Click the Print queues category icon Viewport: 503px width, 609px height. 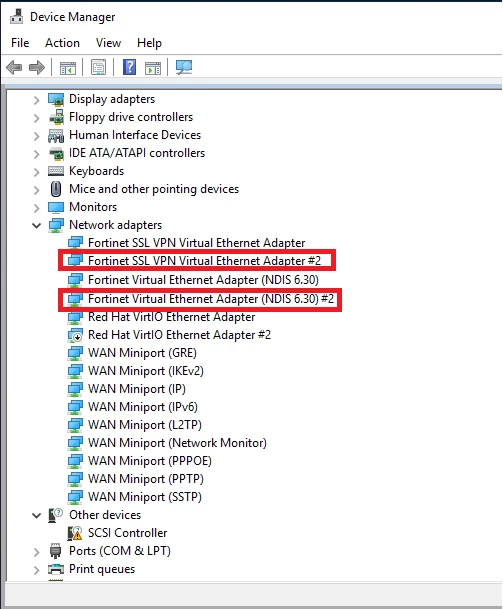[56, 569]
